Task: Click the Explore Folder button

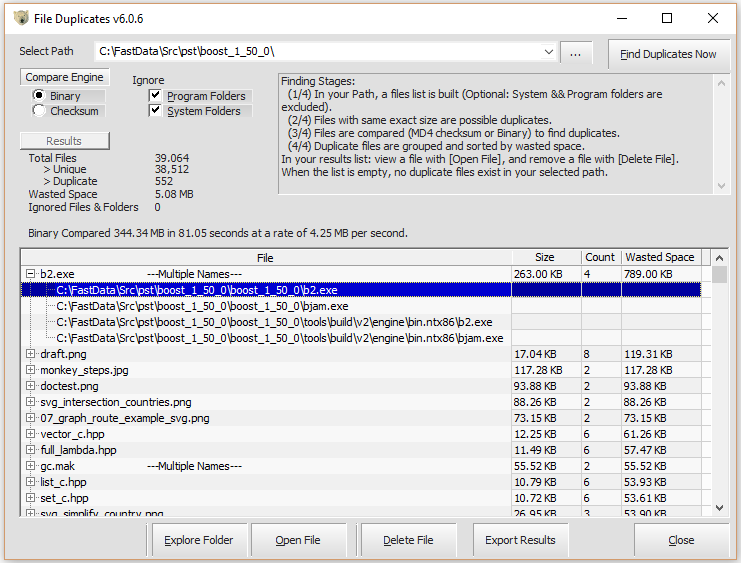Action: pyautogui.click(x=199, y=540)
